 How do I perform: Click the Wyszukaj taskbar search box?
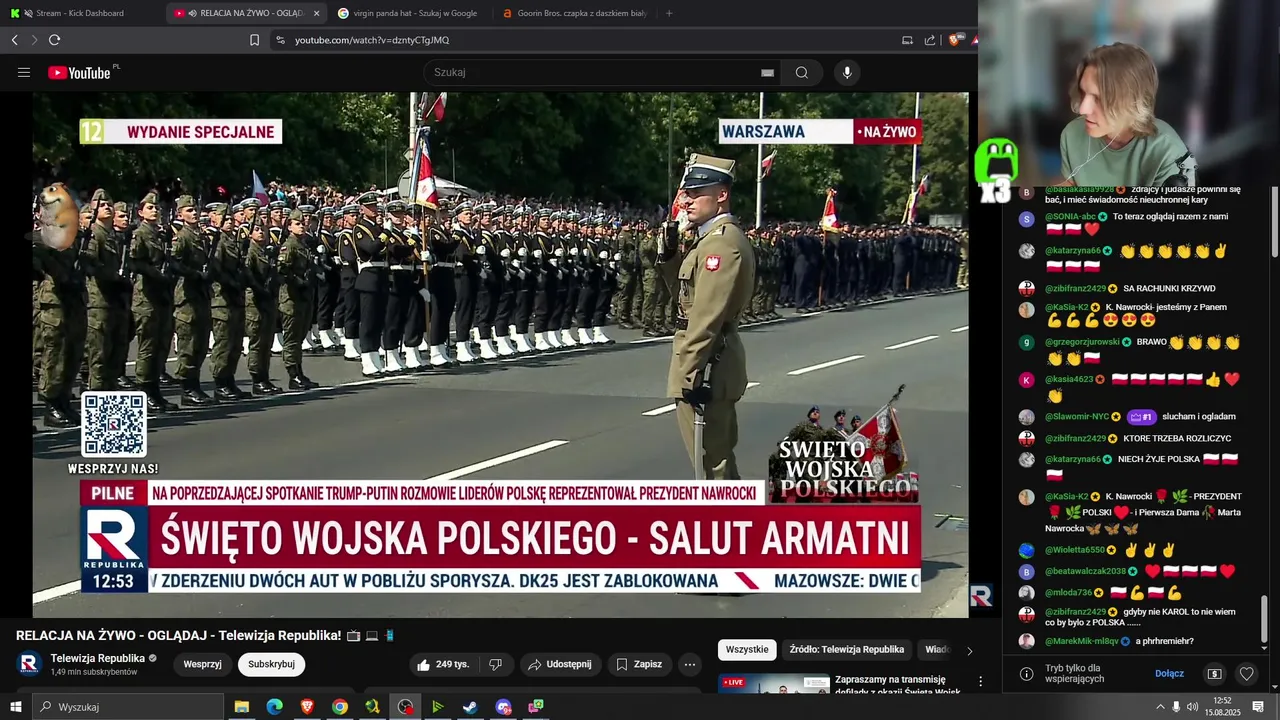click(x=128, y=707)
